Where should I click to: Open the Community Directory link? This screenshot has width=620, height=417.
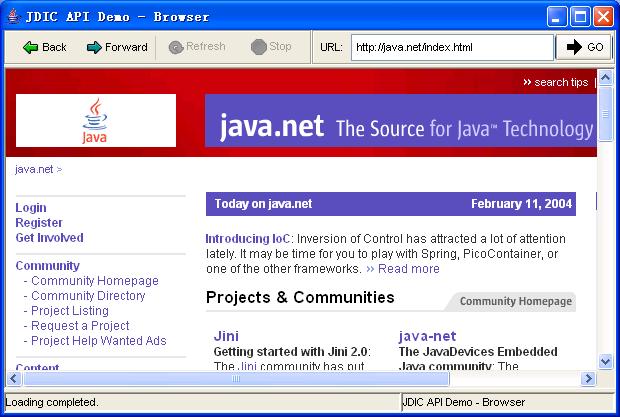88,296
